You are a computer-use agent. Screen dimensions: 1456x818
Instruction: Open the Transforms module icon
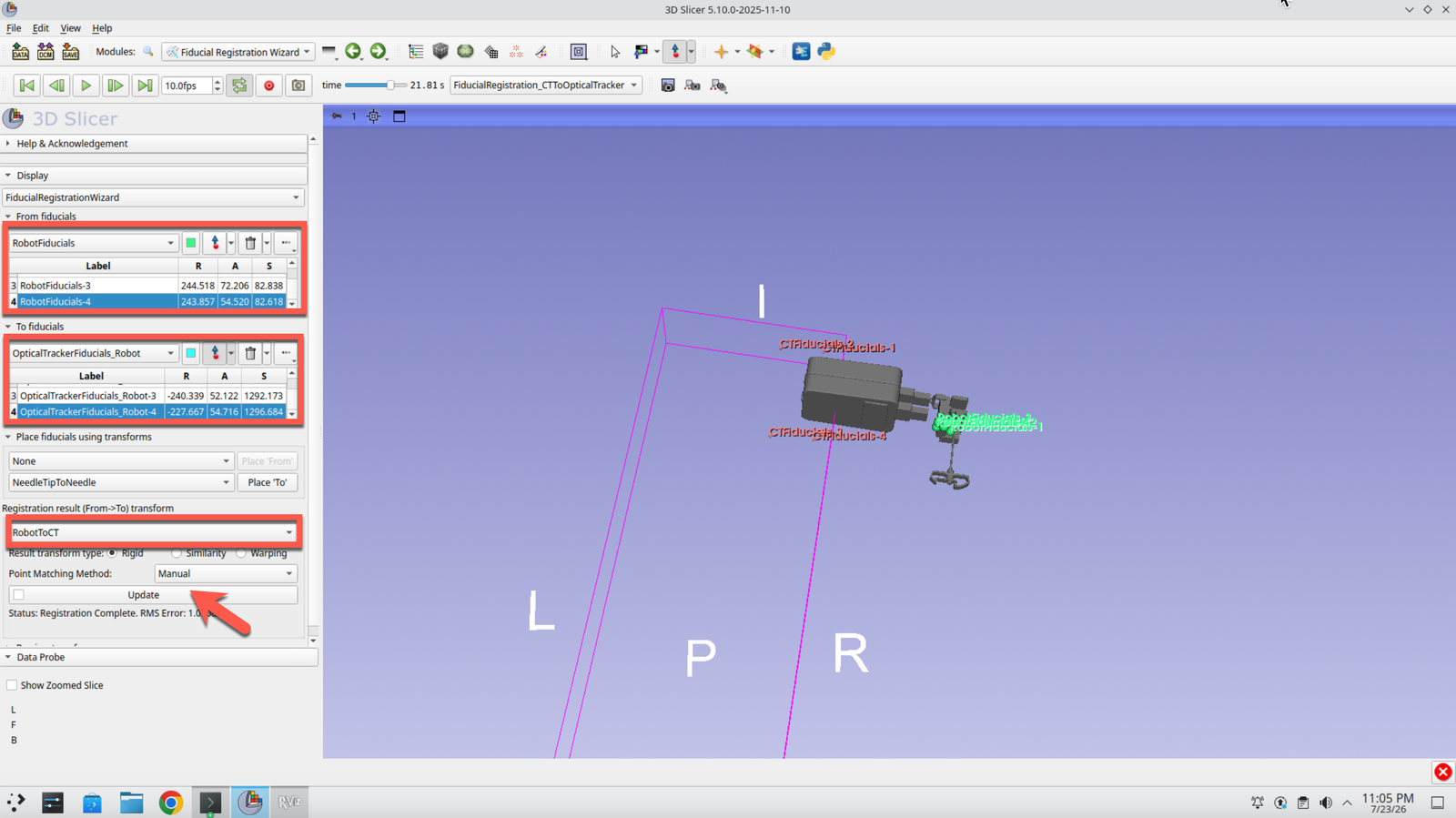491,52
